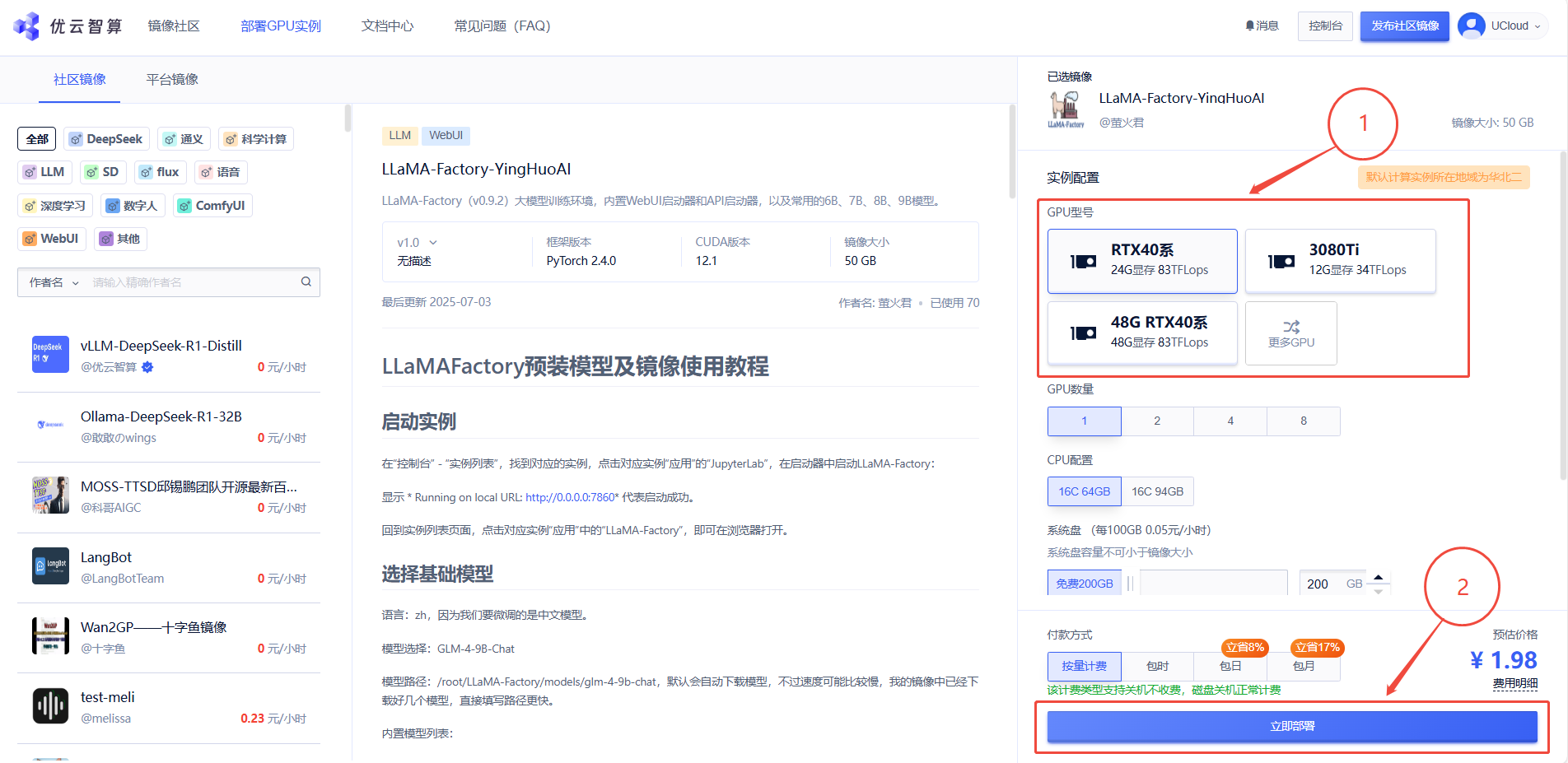Filter by the 通义 tag

pyautogui.click(x=184, y=139)
